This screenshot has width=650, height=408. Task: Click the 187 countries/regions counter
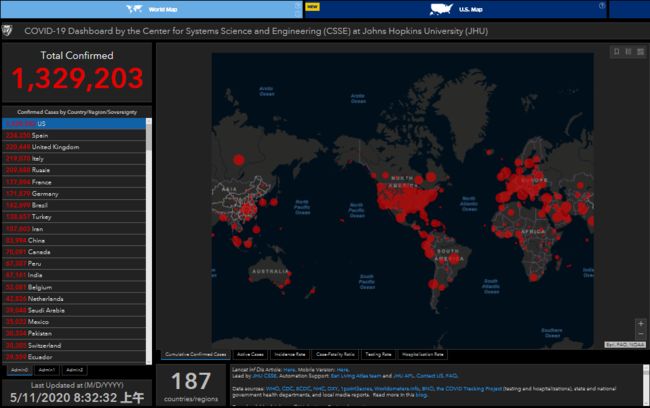(191, 386)
